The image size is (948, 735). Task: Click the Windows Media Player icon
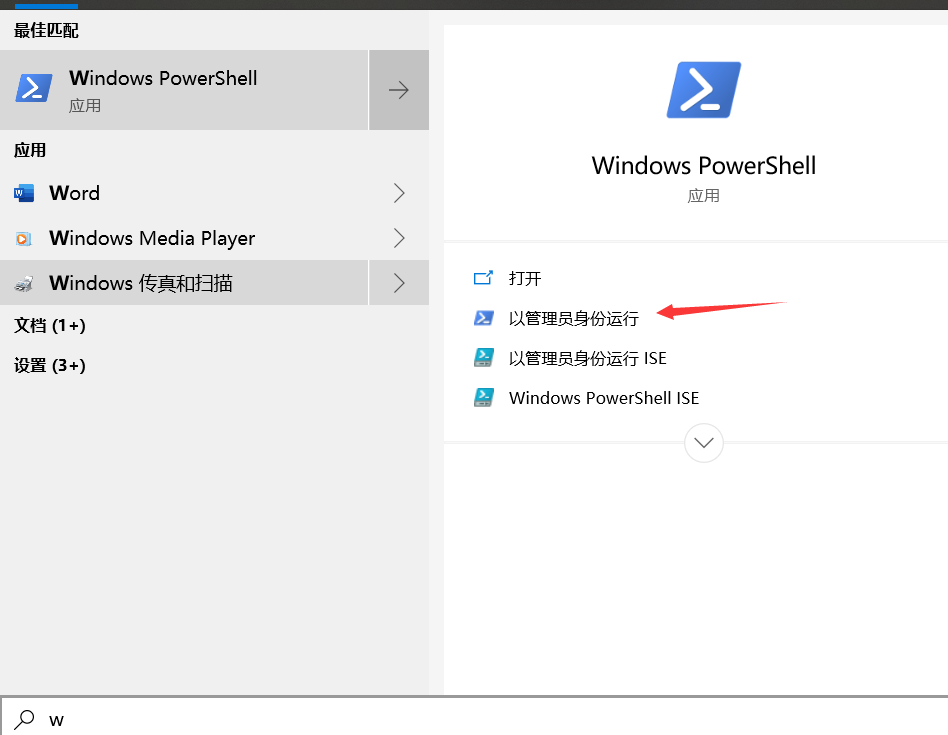point(24,238)
